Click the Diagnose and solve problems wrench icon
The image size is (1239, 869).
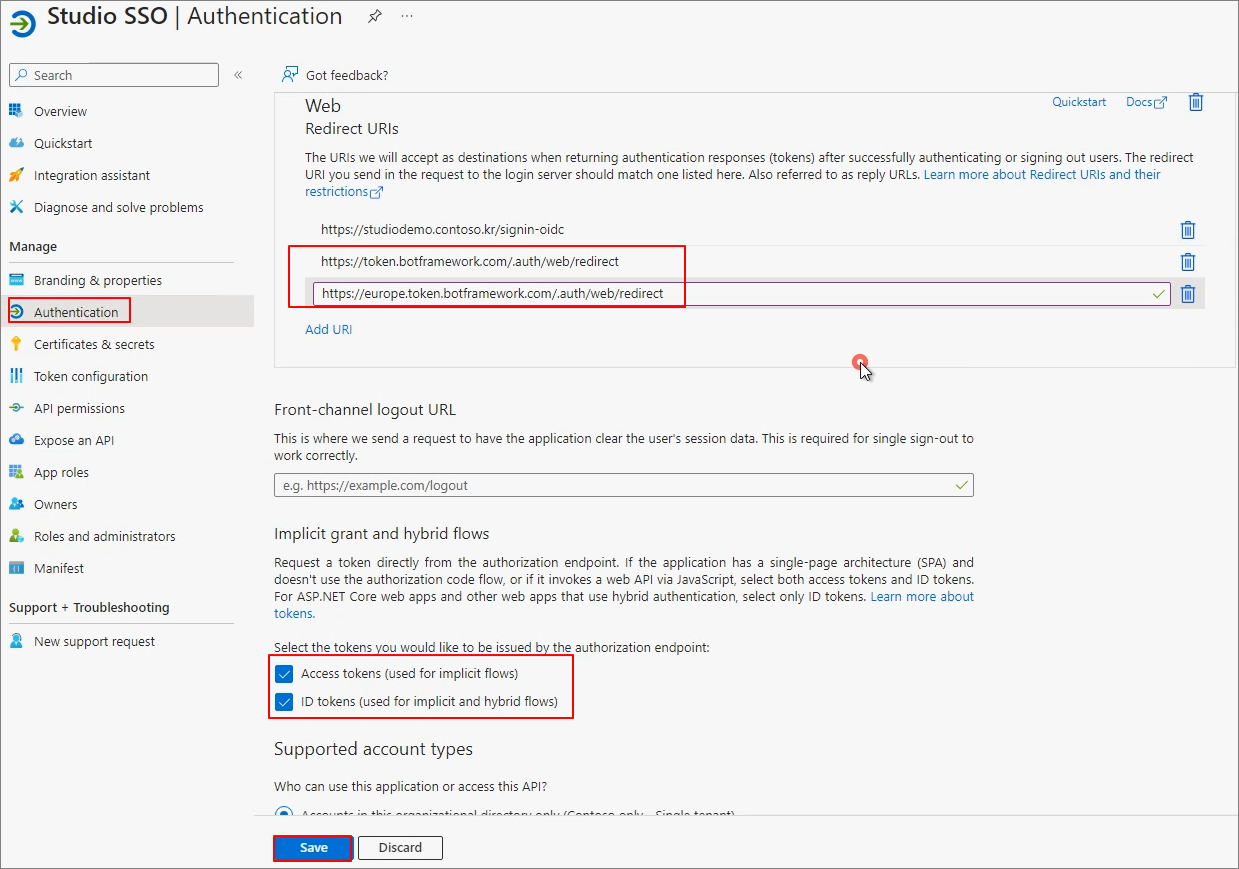tap(16, 207)
